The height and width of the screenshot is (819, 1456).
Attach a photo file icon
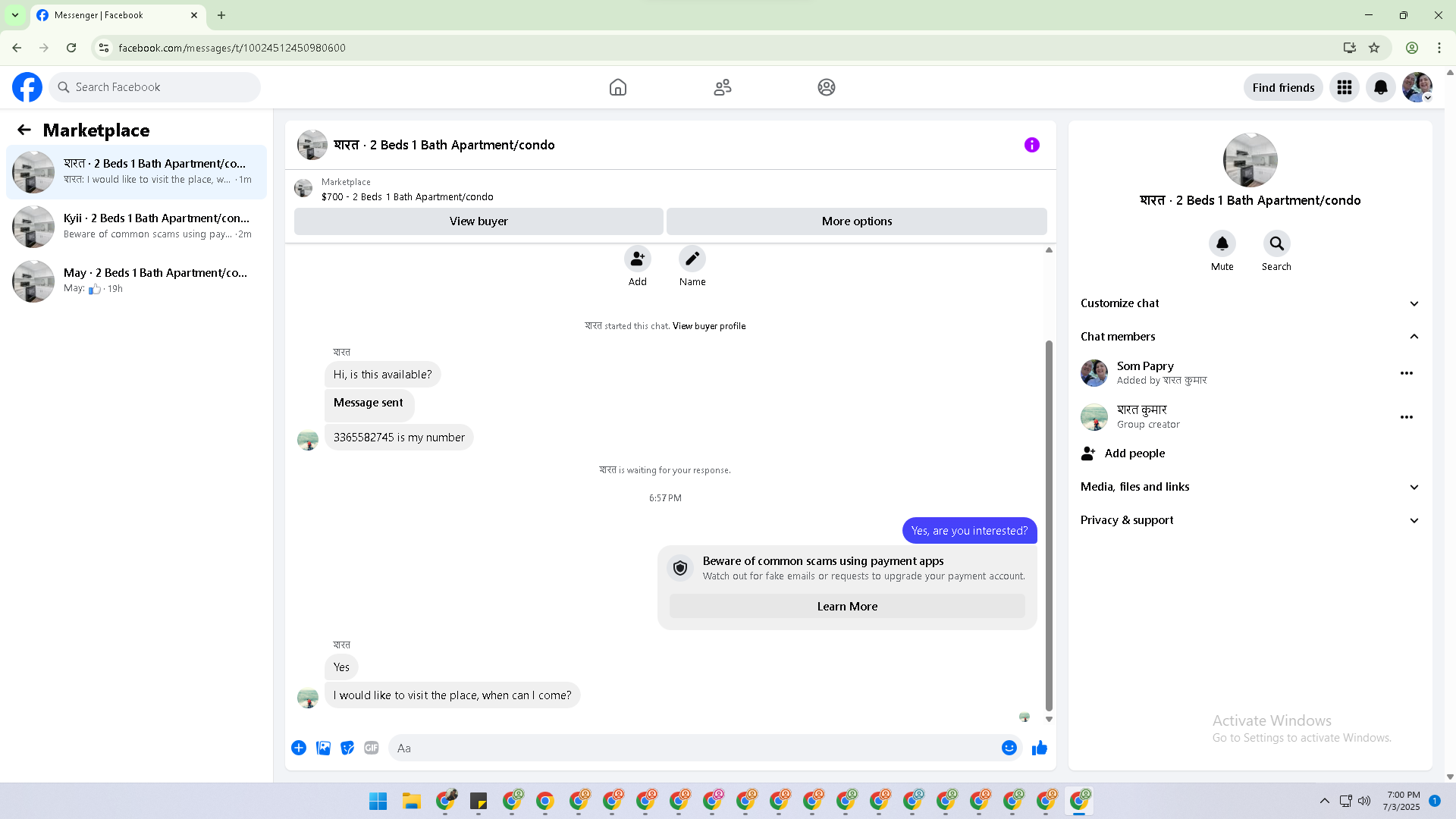point(323,748)
